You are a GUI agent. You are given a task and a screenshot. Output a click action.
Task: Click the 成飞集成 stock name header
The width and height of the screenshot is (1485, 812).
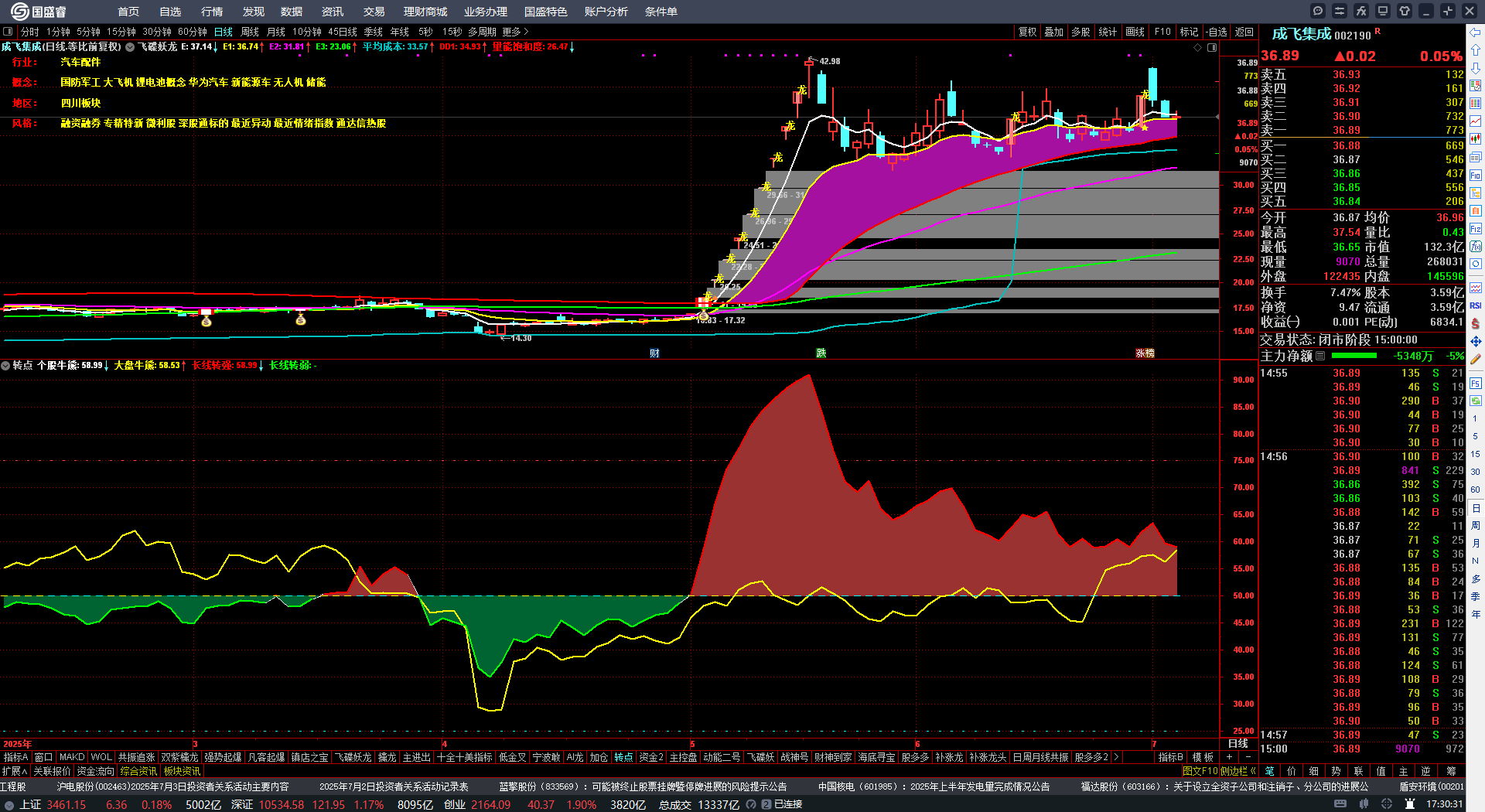1302,34
